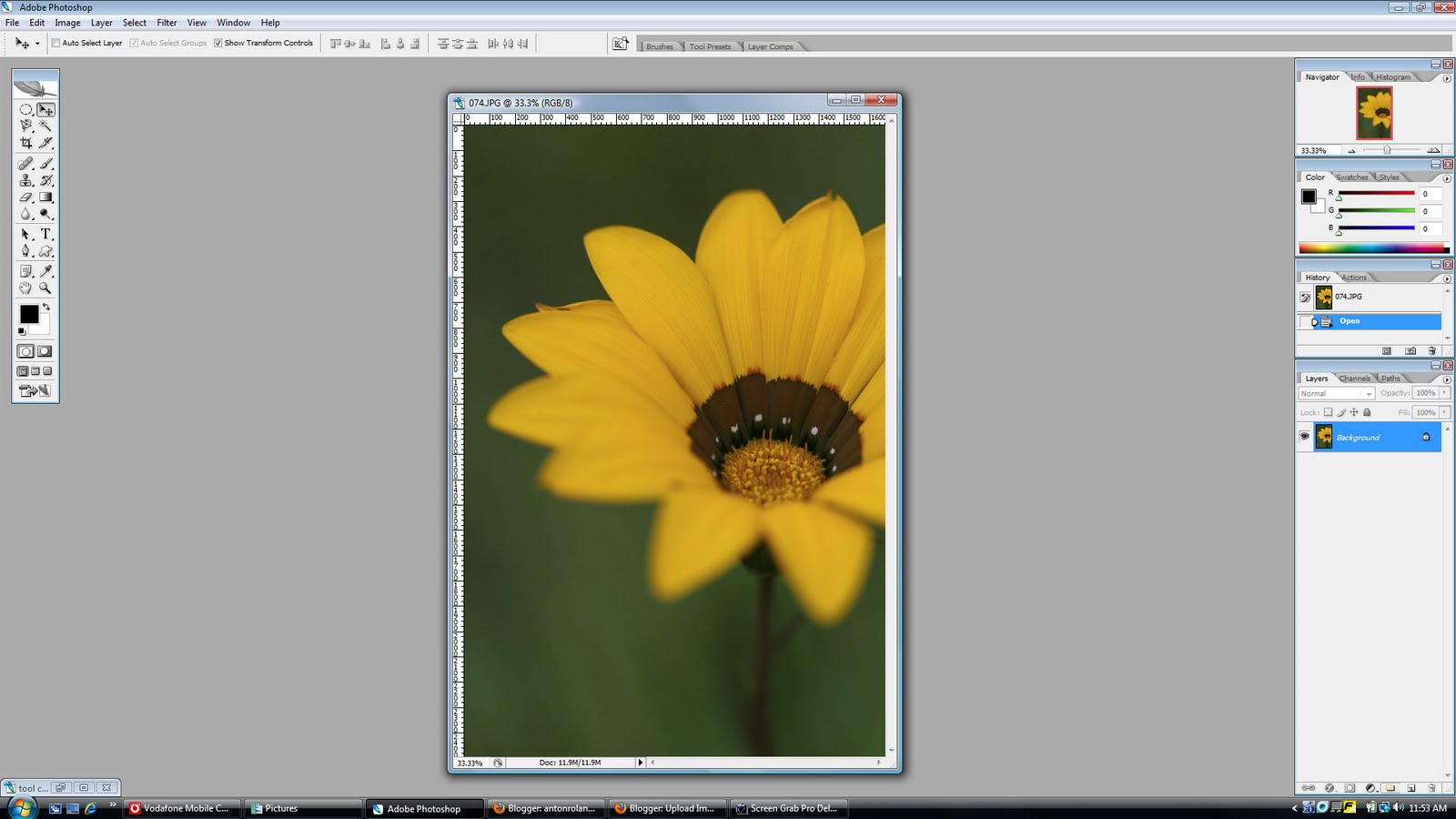
Task: Choose the Magic Wand tool
Action: pyautogui.click(x=45, y=126)
